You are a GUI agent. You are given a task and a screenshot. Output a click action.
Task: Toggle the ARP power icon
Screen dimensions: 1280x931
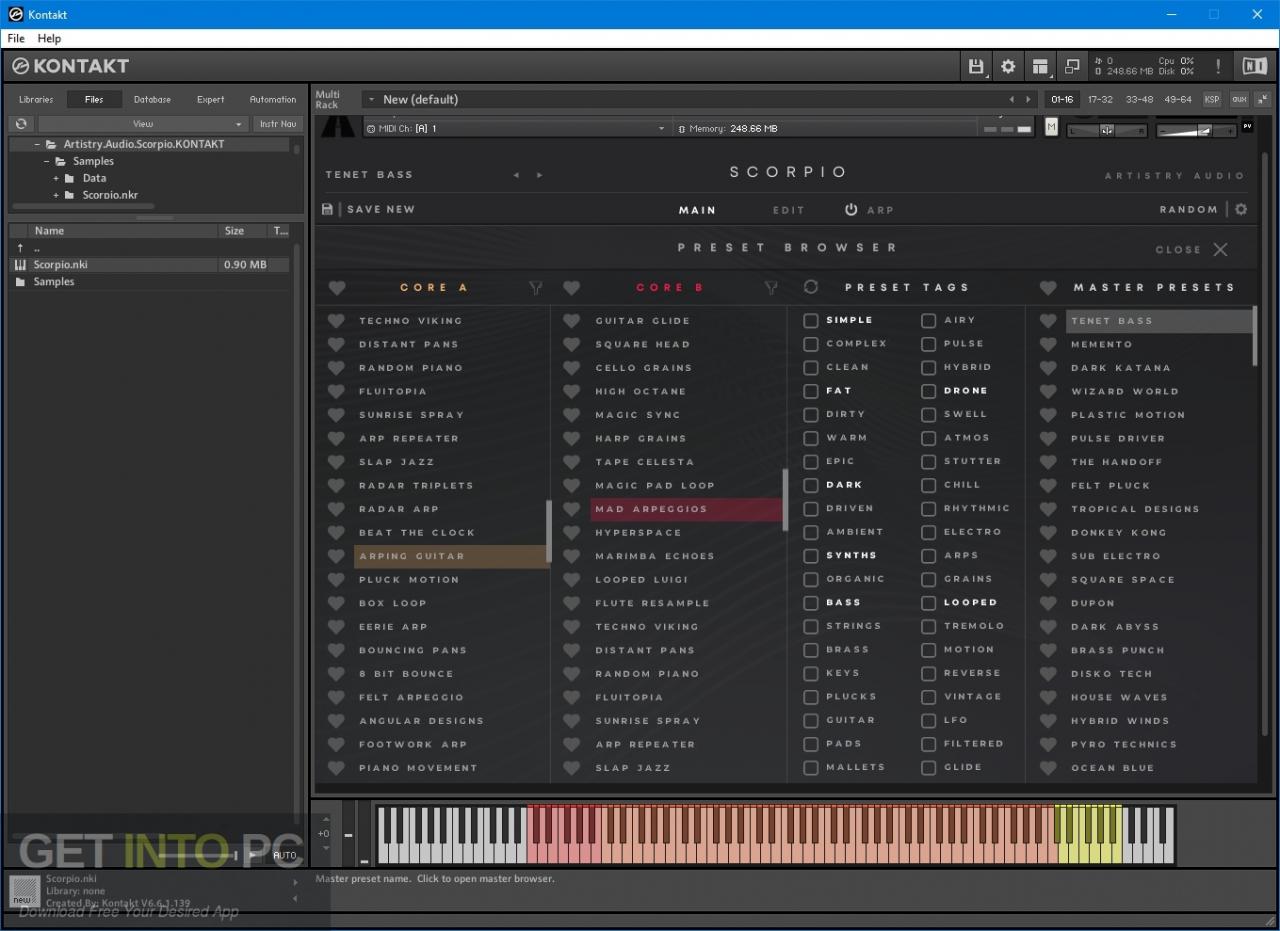[851, 210]
